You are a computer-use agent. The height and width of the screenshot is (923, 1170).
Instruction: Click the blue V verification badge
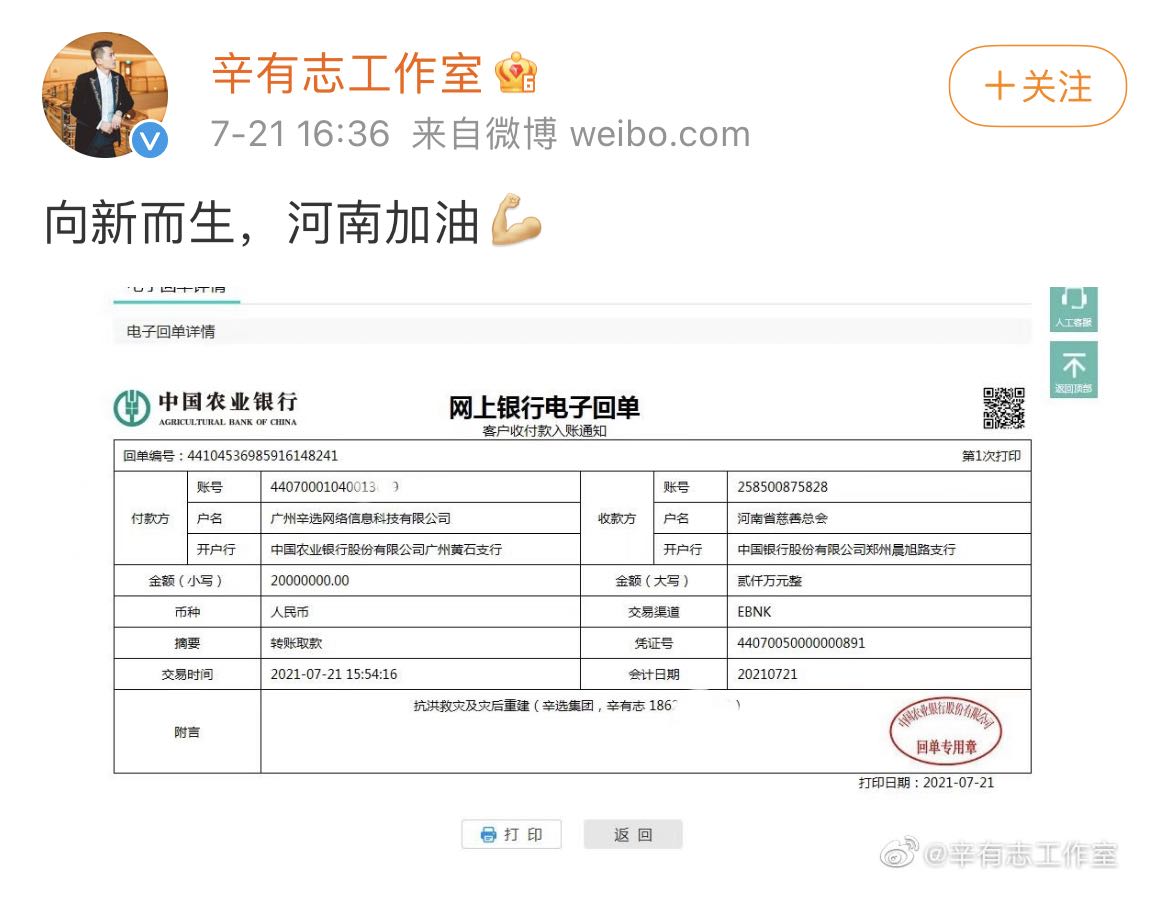pyautogui.click(x=150, y=140)
